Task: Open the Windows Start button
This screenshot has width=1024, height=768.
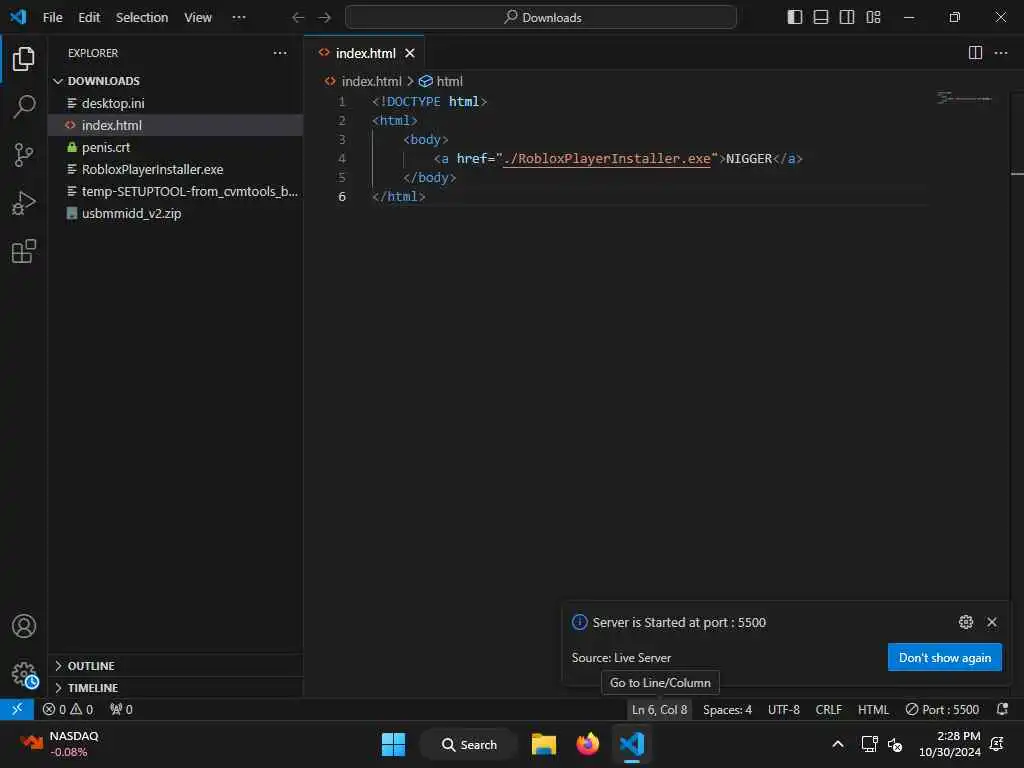Action: pyautogui.click(x=393, y=744)
